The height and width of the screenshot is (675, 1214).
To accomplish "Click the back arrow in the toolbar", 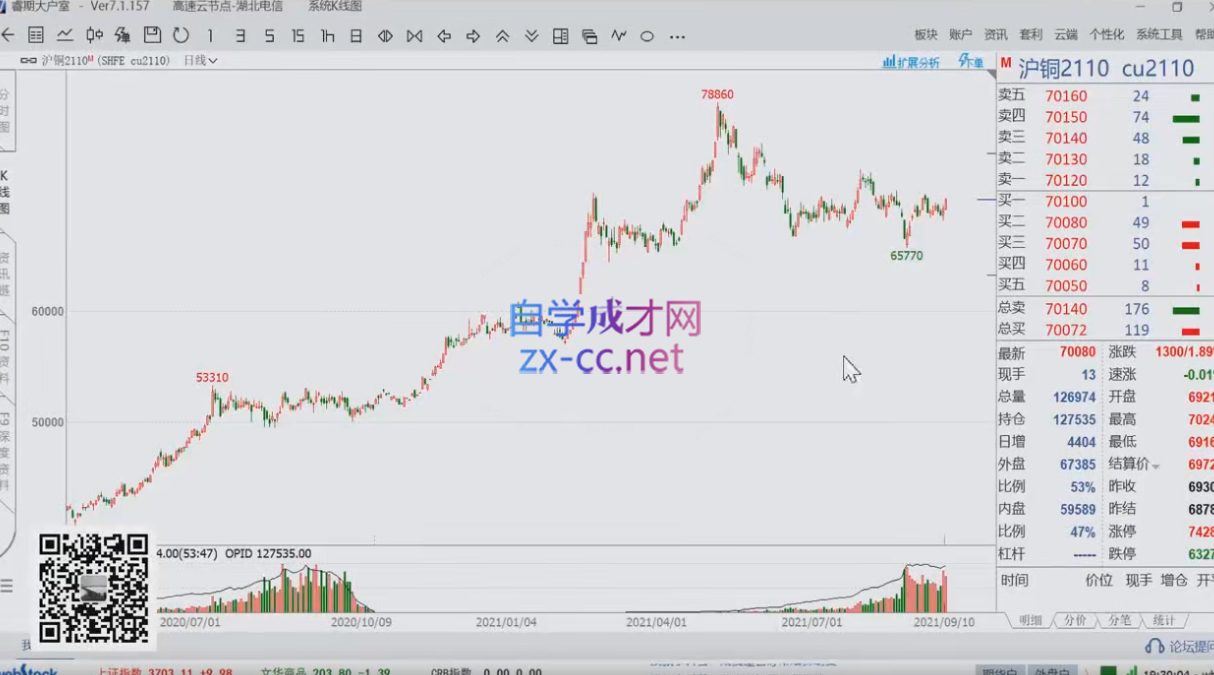I will pyautogui.click(x=8, y=36).
